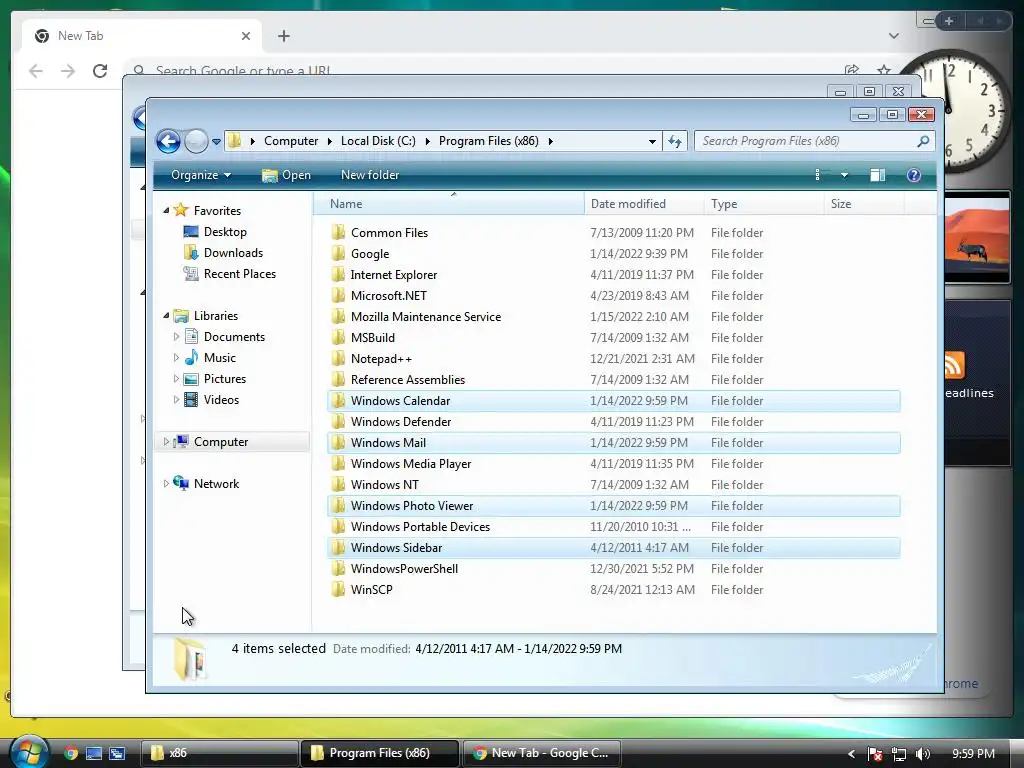Toggle the preview pane icon

pos(878,175)
